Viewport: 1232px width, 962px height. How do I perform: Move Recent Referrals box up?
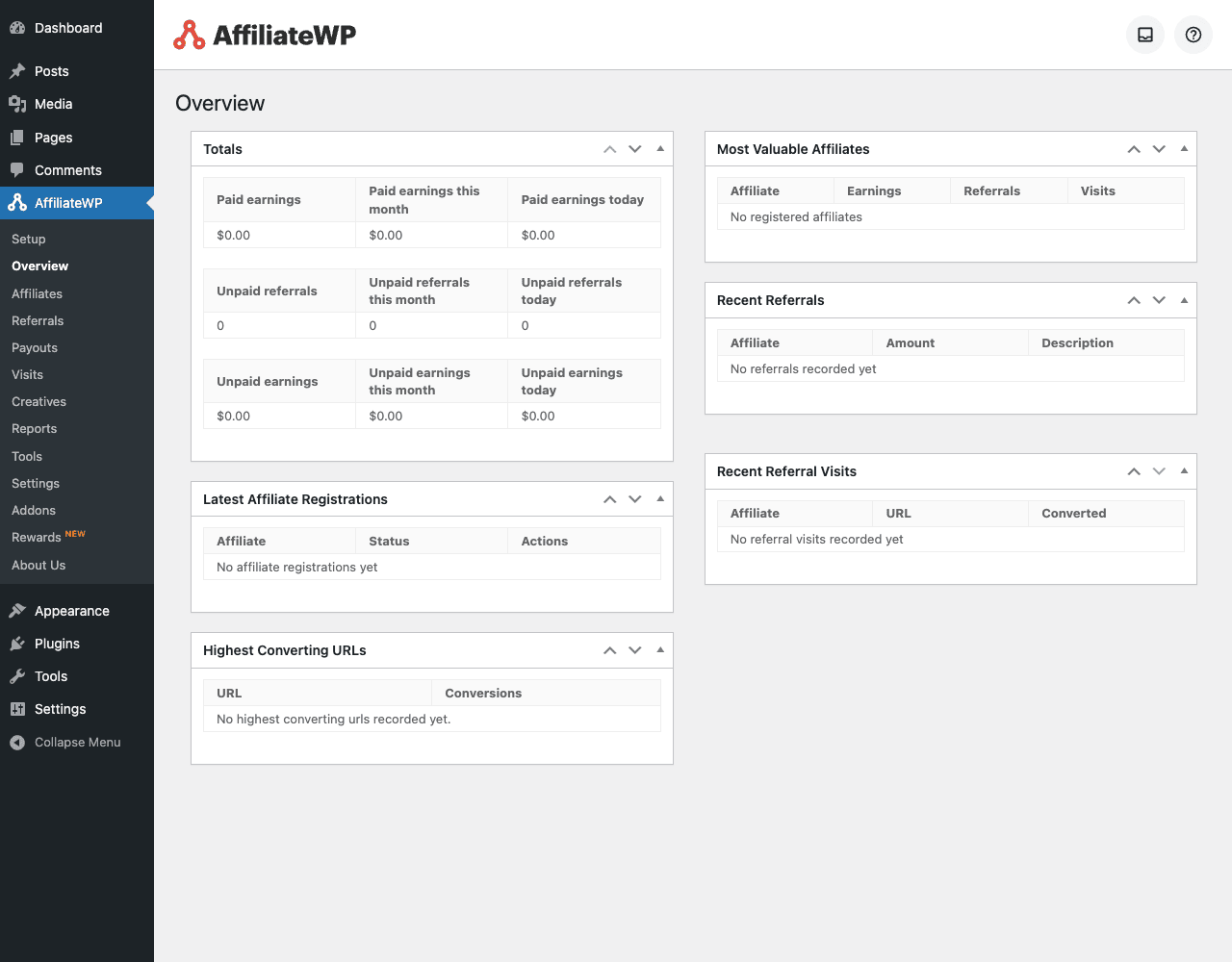click(x=1134, y=300)
